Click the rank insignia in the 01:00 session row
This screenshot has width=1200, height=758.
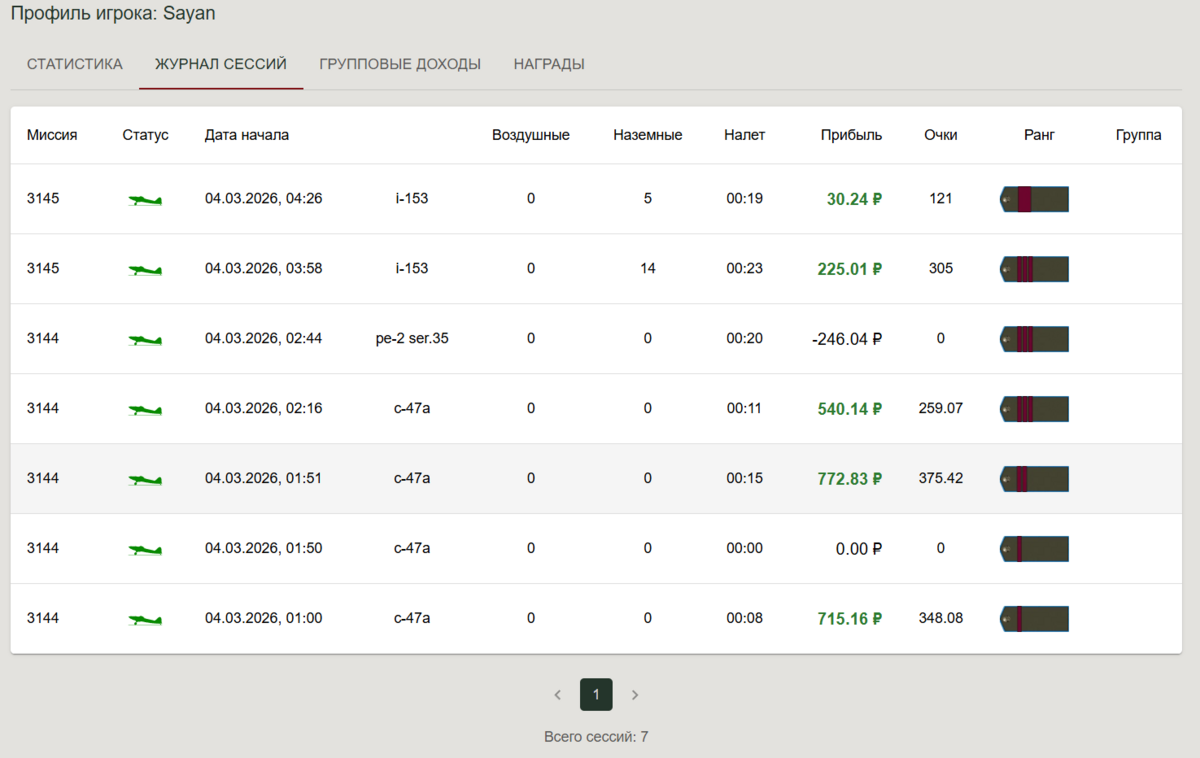point(1034,619)
